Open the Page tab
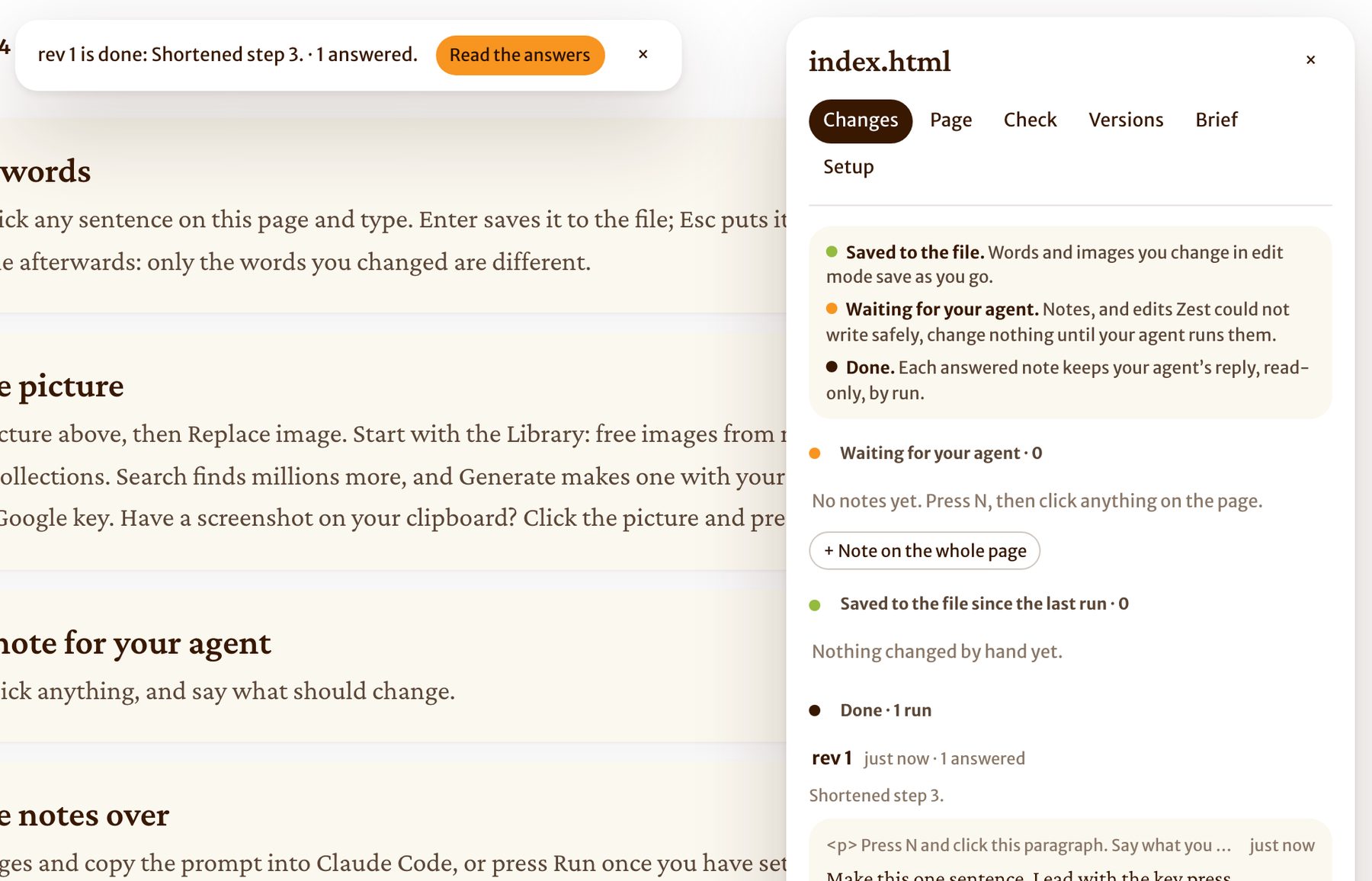The width and height of the screenshot is (1372, 881). 951,120
